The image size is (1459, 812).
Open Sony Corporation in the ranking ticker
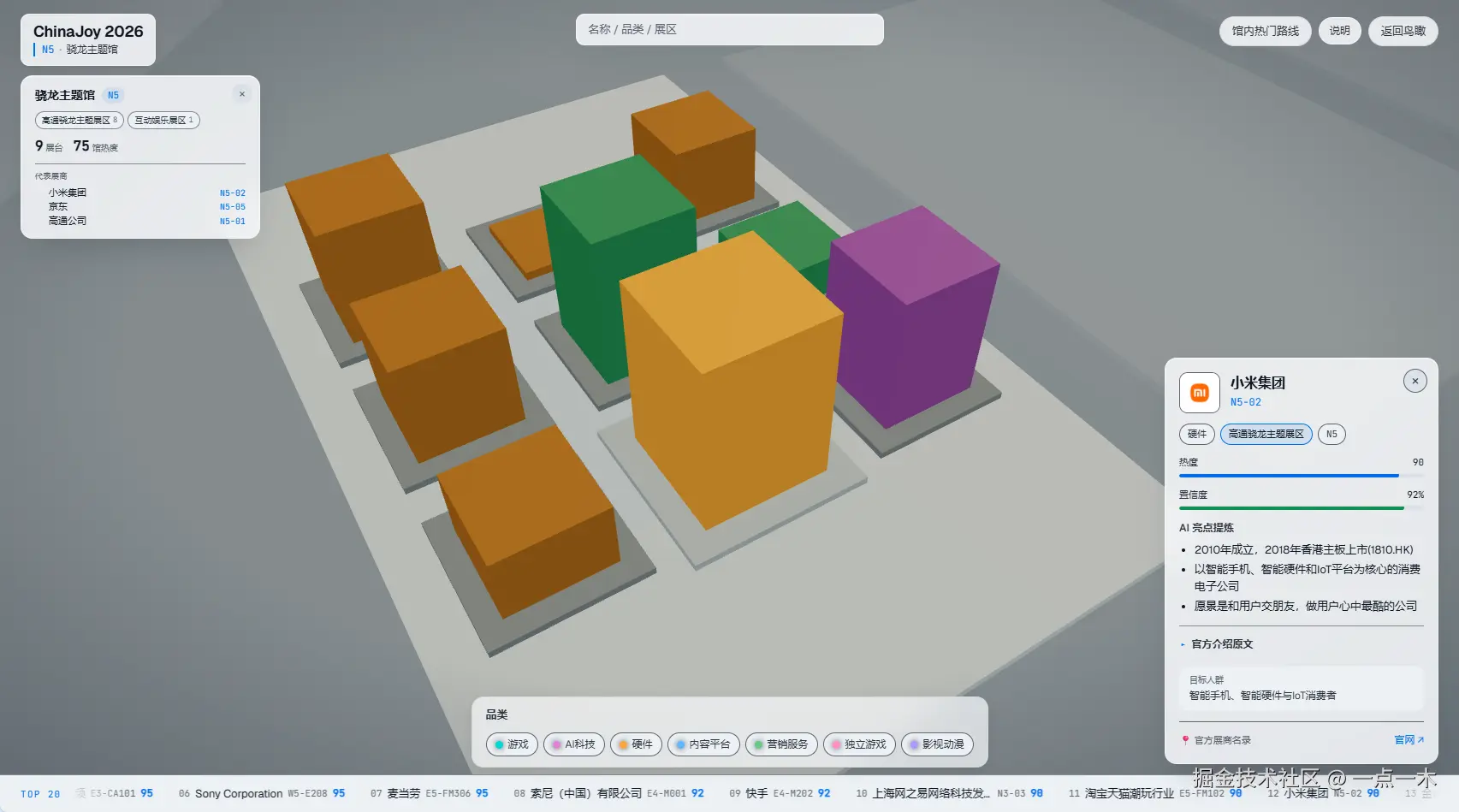(262, 794)
